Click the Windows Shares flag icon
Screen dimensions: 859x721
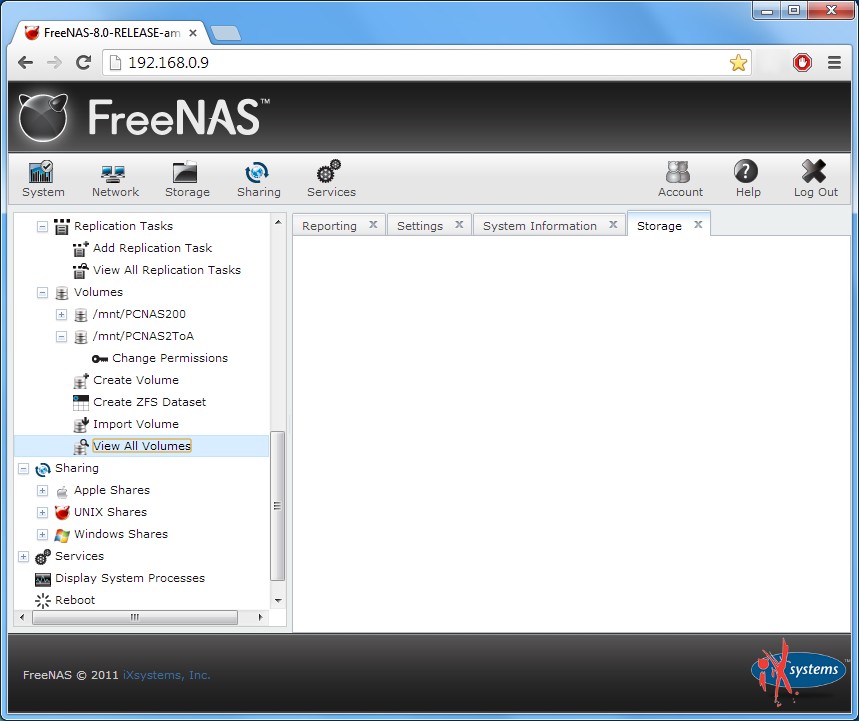[x=62, y=535]
